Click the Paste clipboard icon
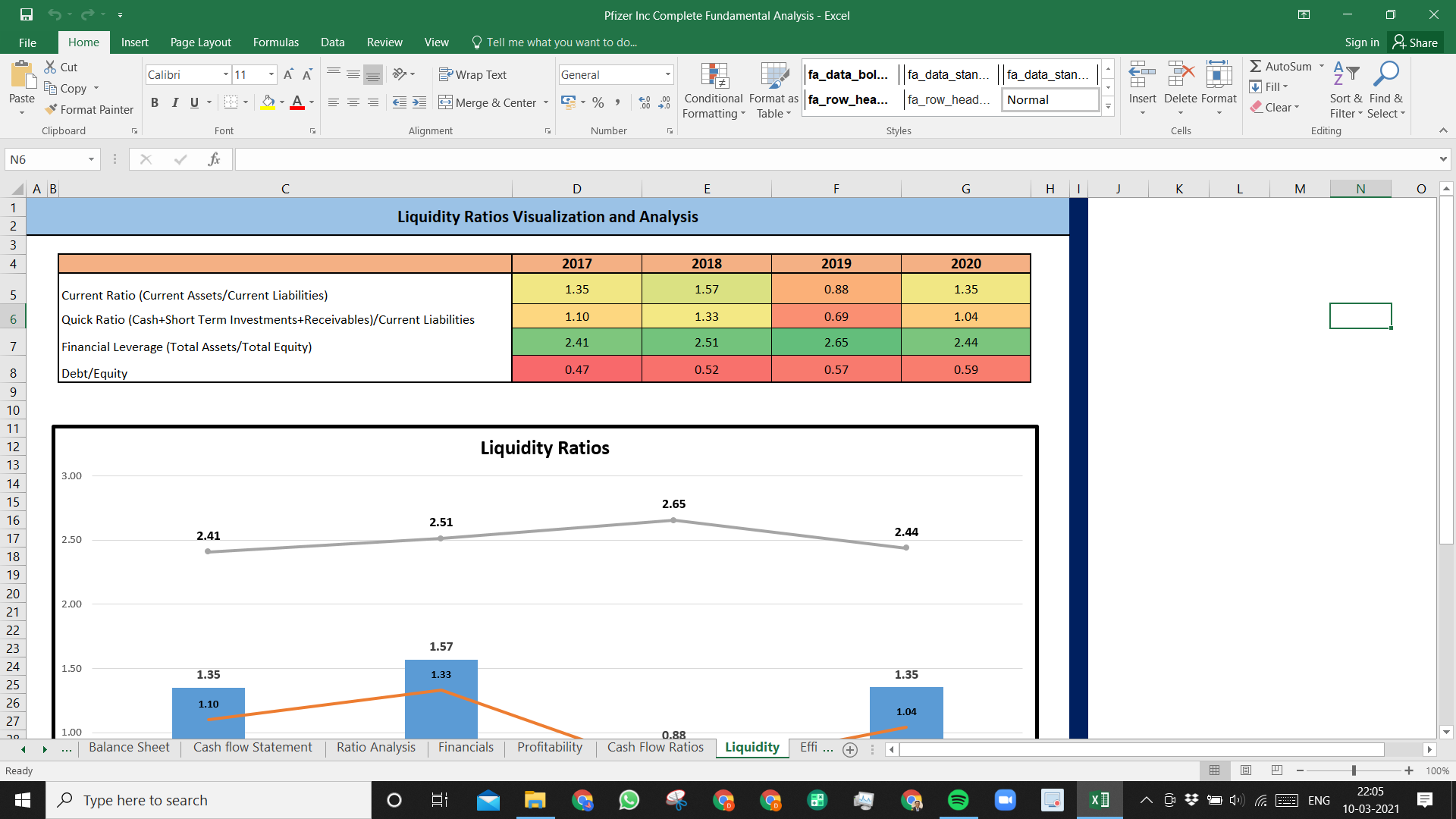The width and height of the screenshot is (1456, 819). point(22,76)
